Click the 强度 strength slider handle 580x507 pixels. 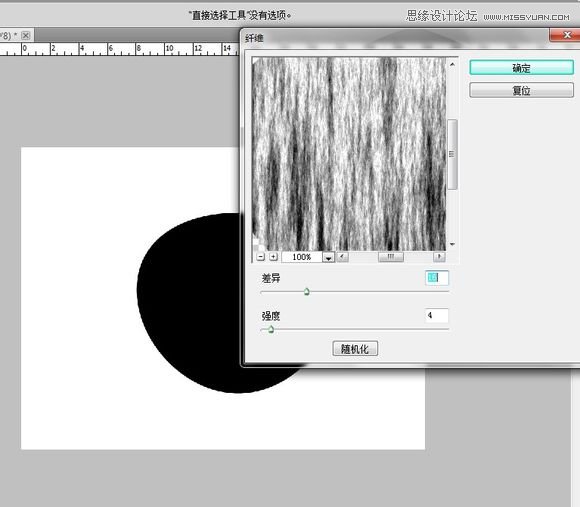(x=271, y=329)
